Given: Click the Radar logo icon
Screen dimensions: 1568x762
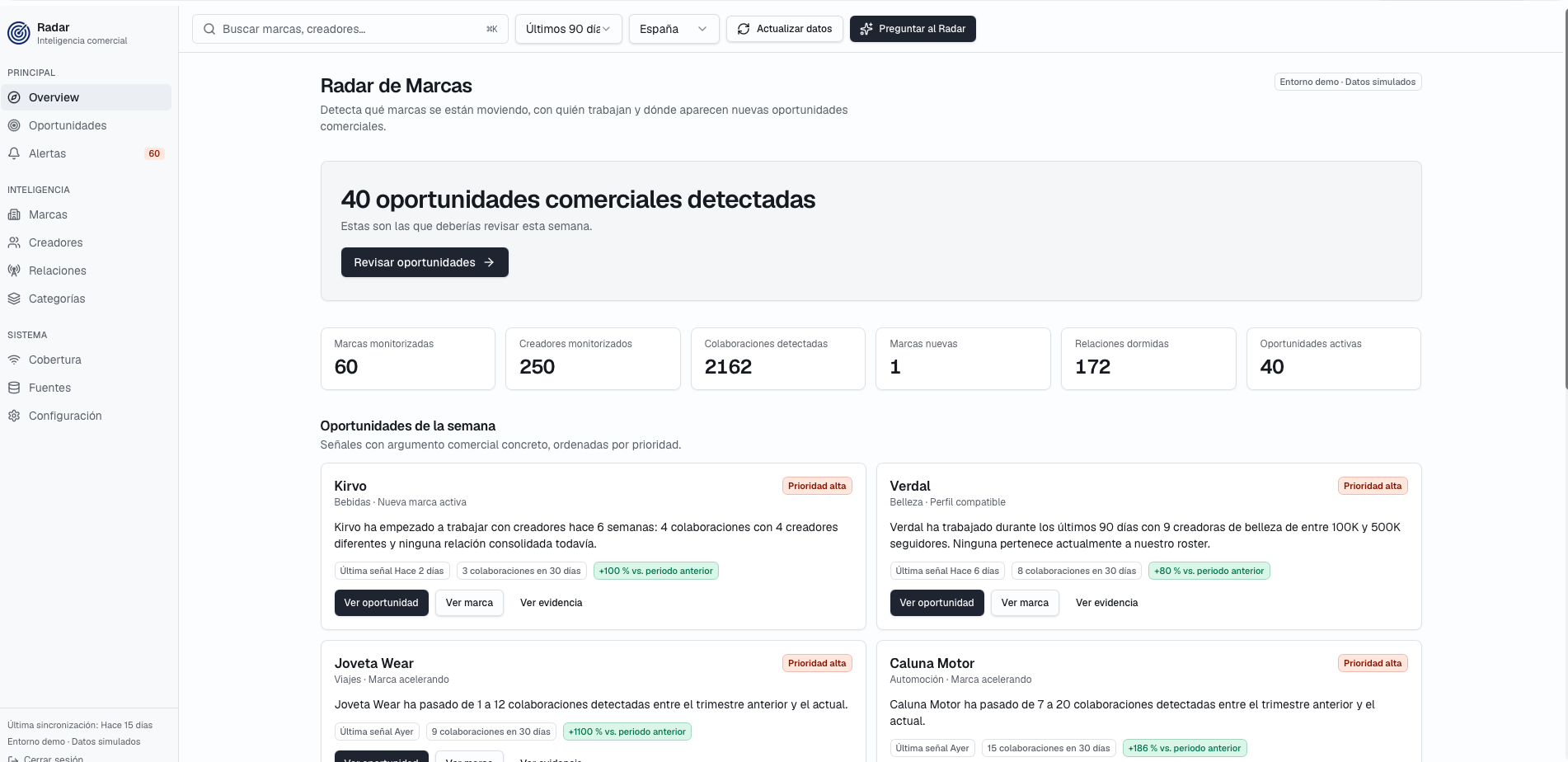Looking at the screenshot, I should 18,33.
